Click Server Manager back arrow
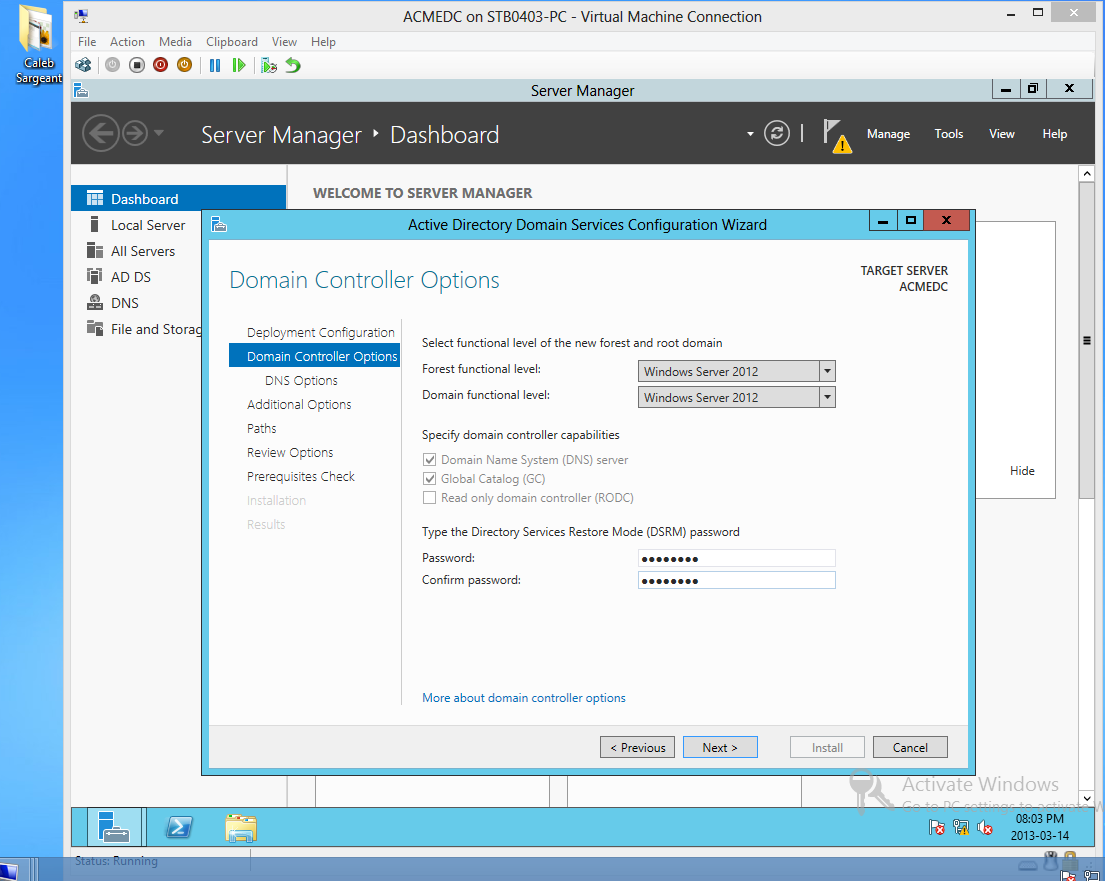Viewport: 1105px width, 881px height. click(100, 133)
